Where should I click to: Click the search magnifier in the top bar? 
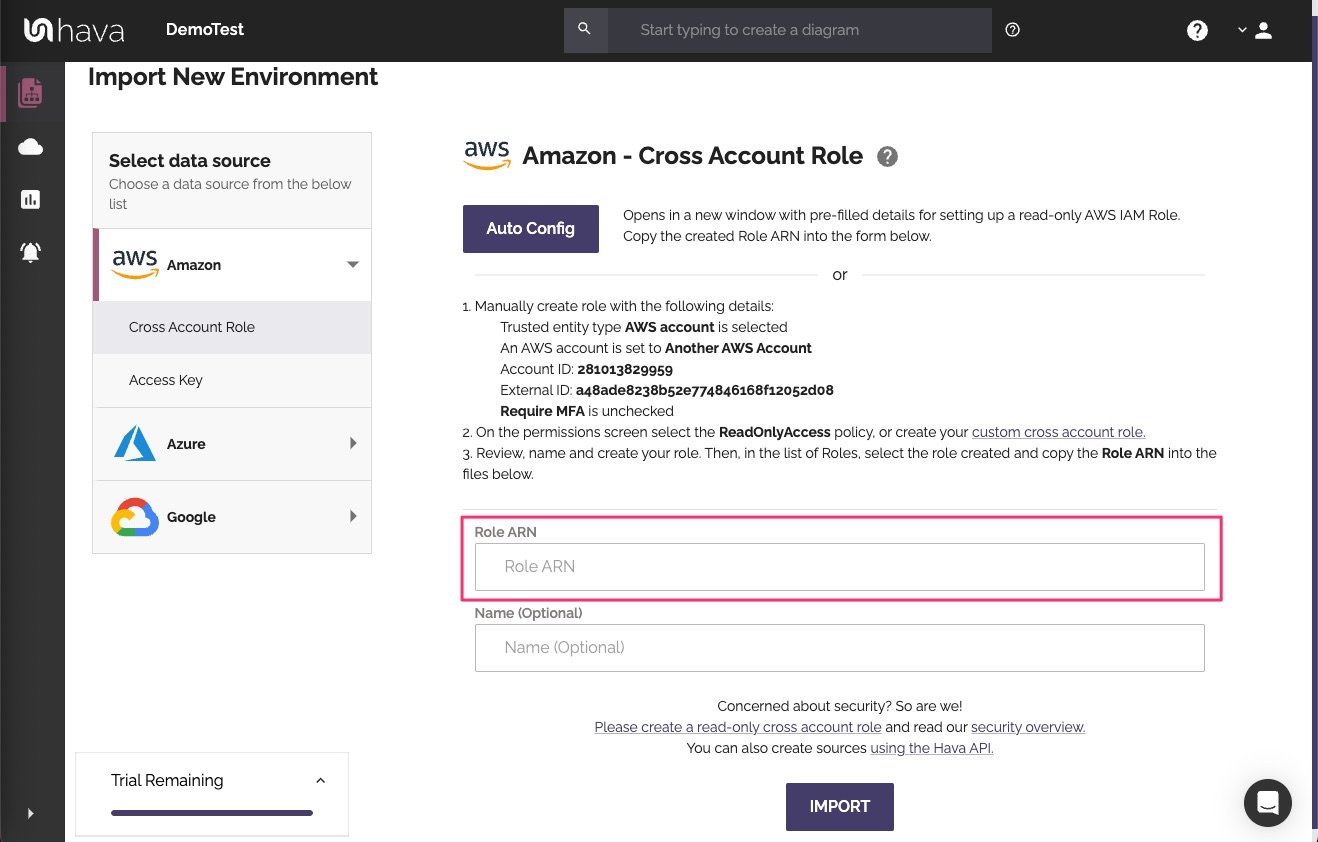coord(585,30)
